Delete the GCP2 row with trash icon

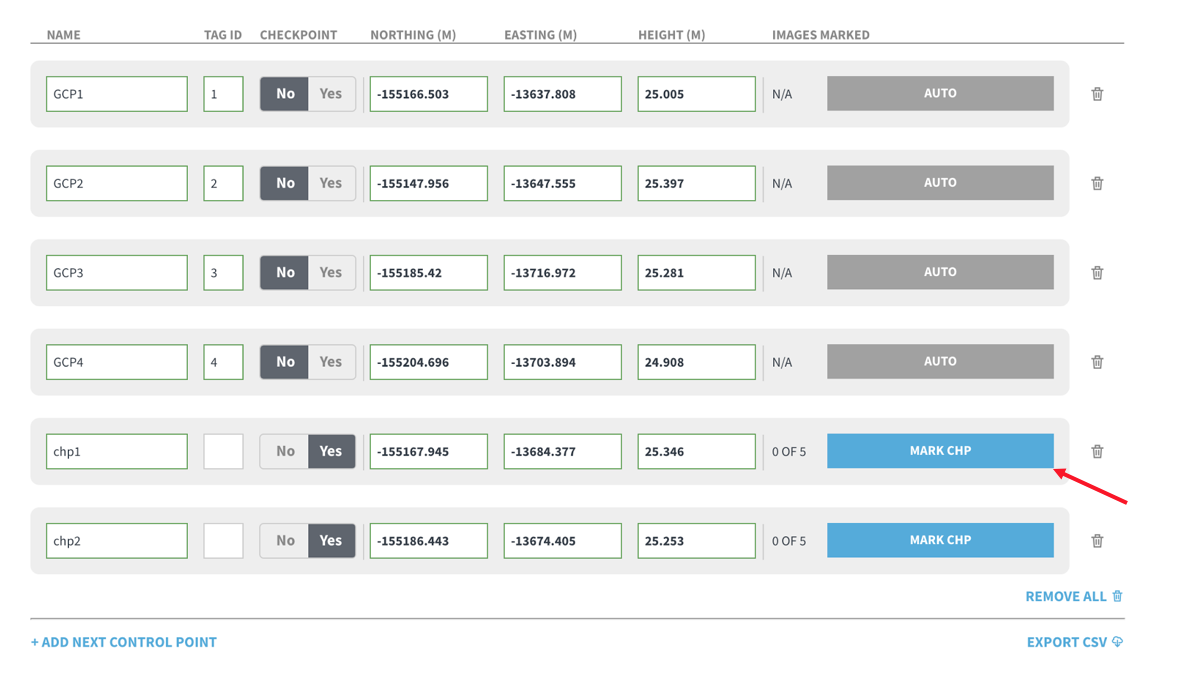point(1097,183)
